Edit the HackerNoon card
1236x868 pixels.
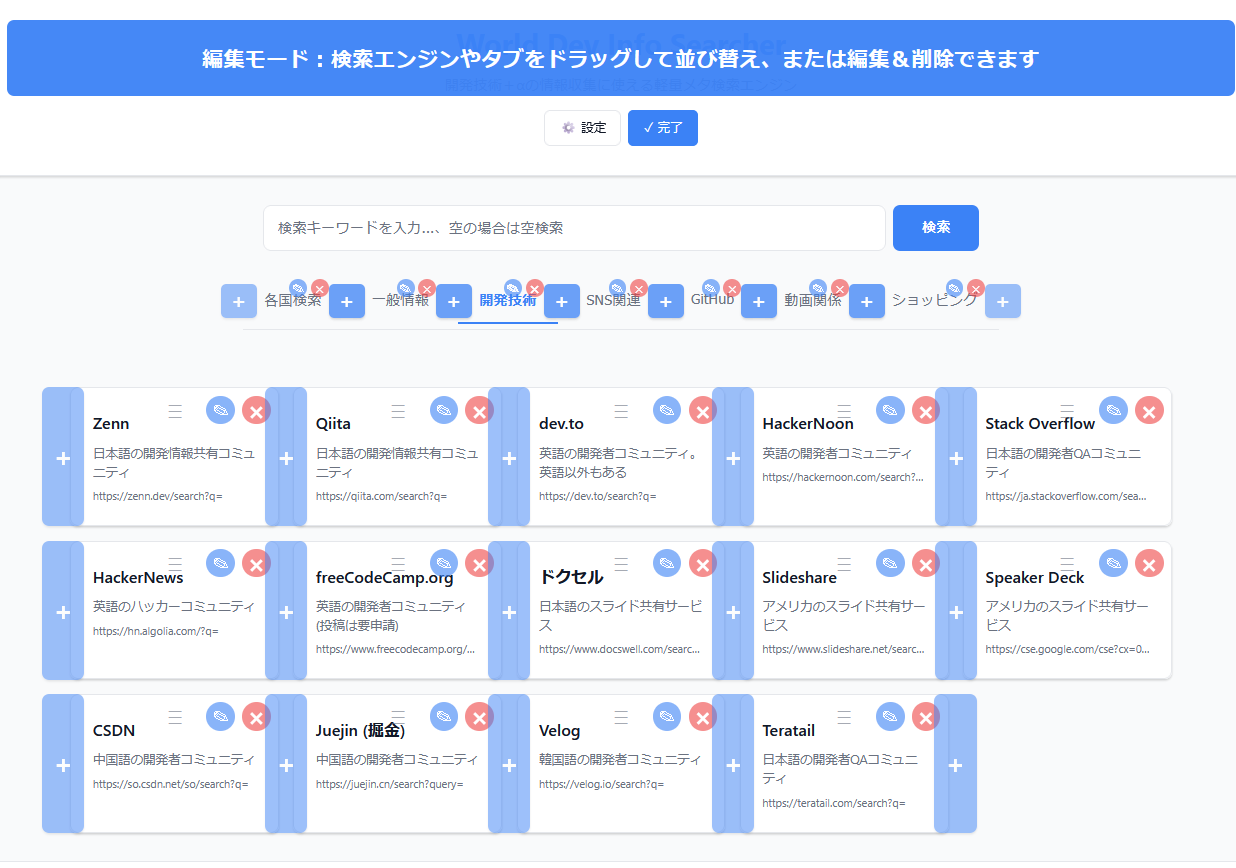[x=890, y=410]
